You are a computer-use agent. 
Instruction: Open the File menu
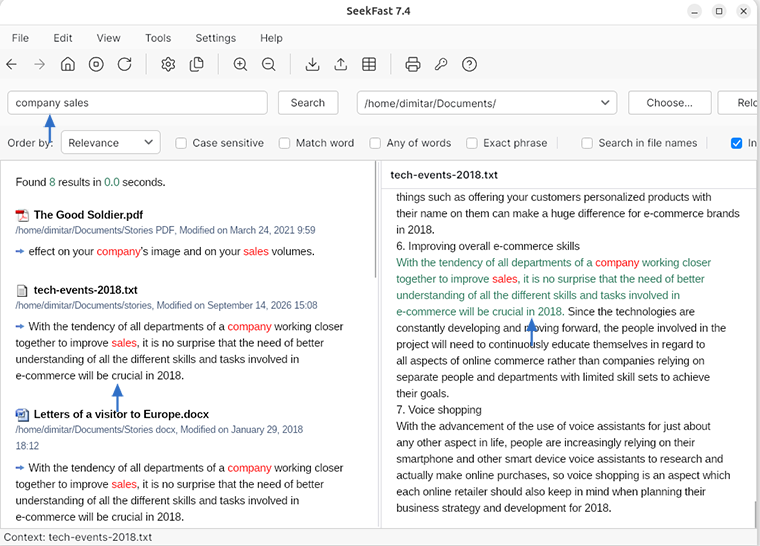[x=20, y=38]
